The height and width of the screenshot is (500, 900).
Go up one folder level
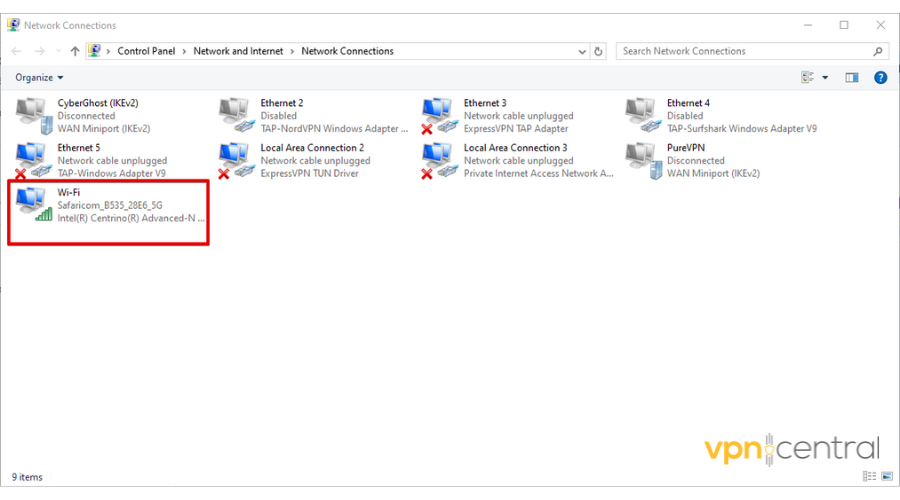[x=75, y=51]
